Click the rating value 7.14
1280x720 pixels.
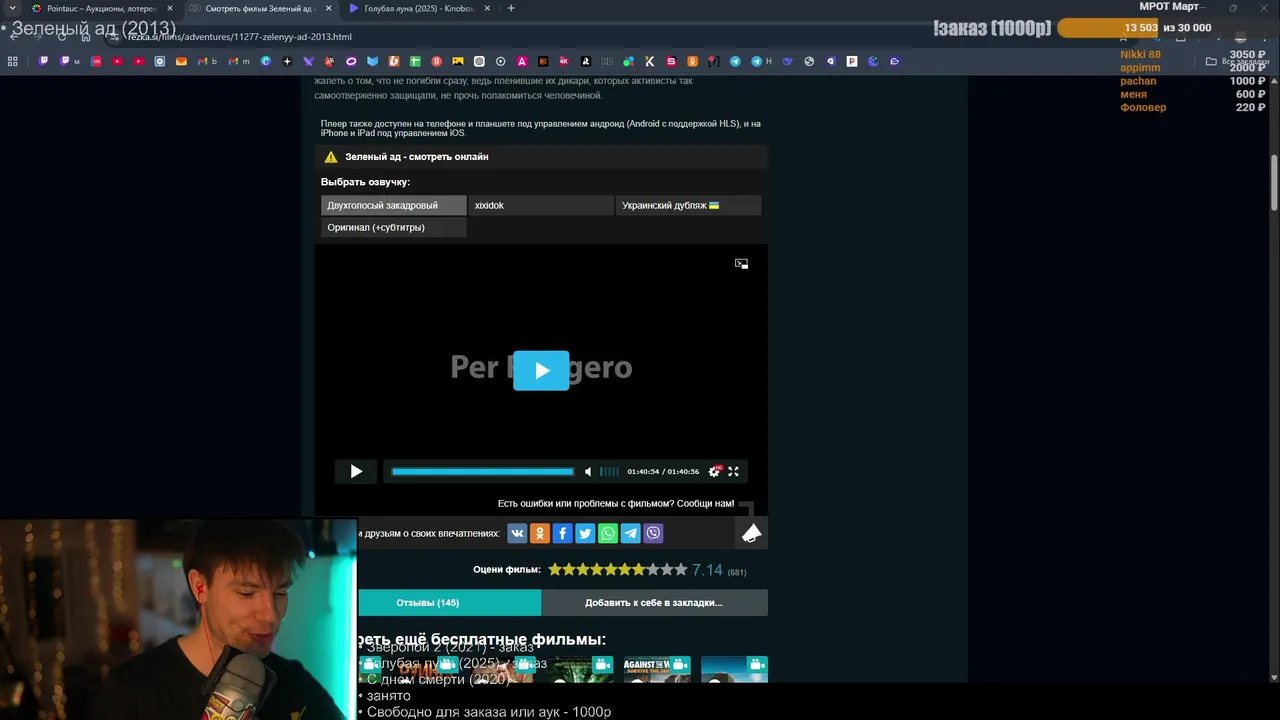click(707, 570)
